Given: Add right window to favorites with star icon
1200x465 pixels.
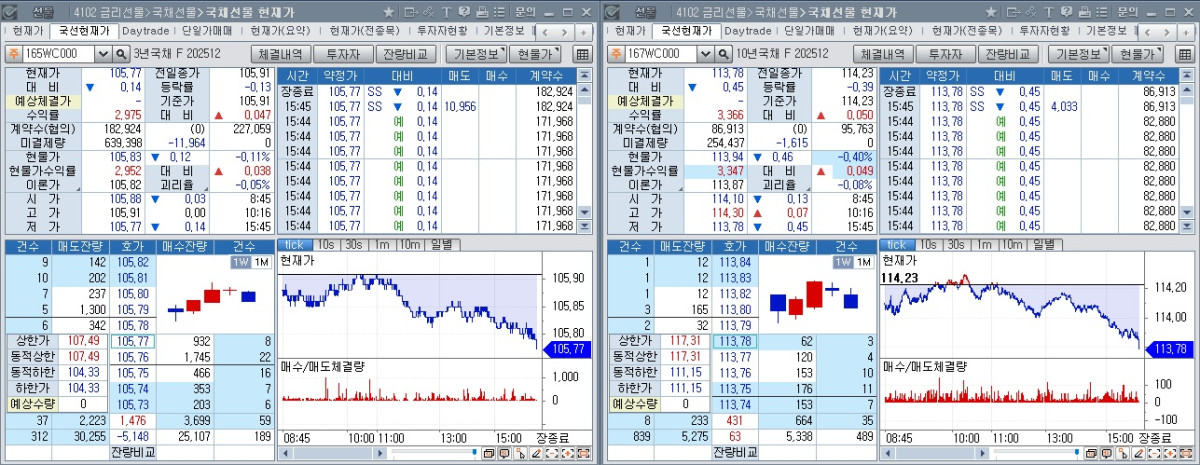Looking at the screenshot, I should (x=990, y=12).
